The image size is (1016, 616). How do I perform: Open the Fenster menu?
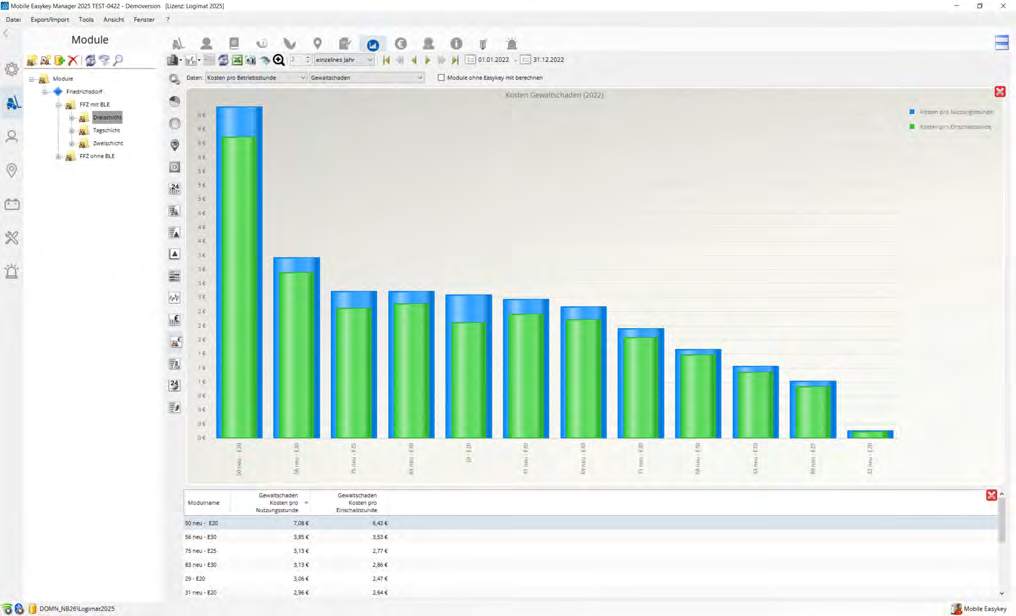(x=144, y=19)
